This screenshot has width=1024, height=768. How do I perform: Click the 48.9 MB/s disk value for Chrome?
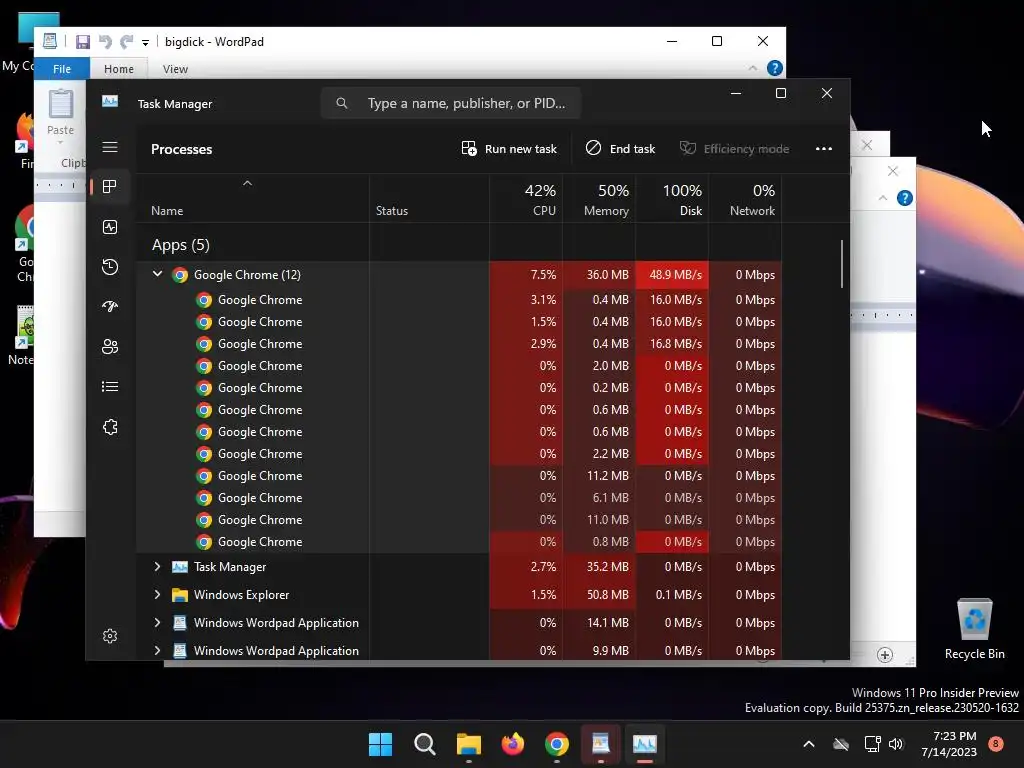(x=672, y=275)
